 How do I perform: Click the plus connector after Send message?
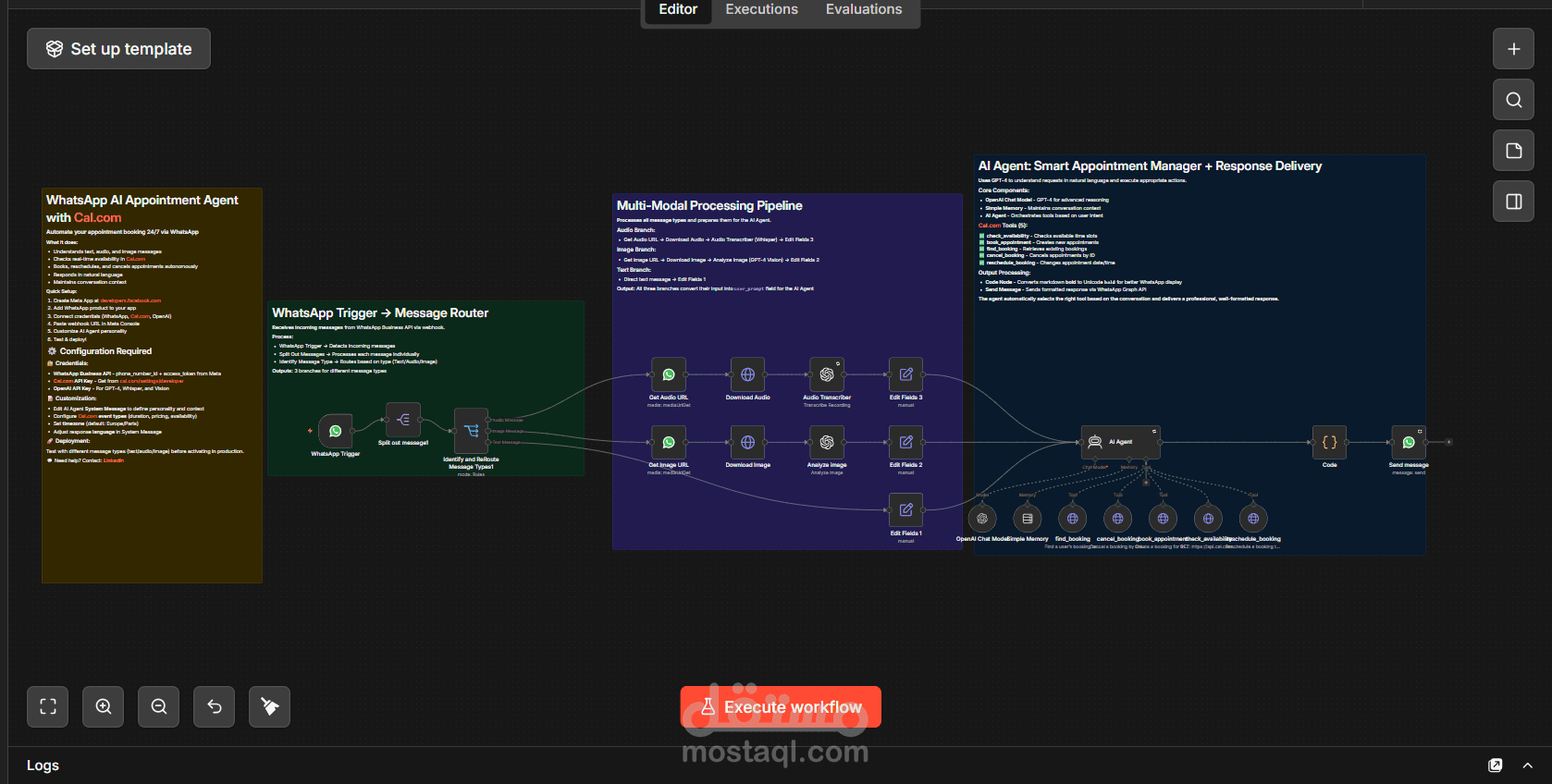(x=1448, y=442)
